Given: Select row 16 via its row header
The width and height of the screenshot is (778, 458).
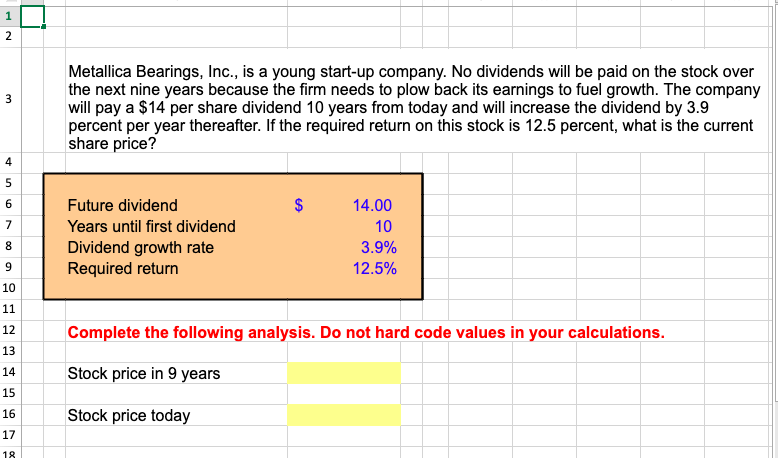Looking at the screenshot, I should 8,414.
